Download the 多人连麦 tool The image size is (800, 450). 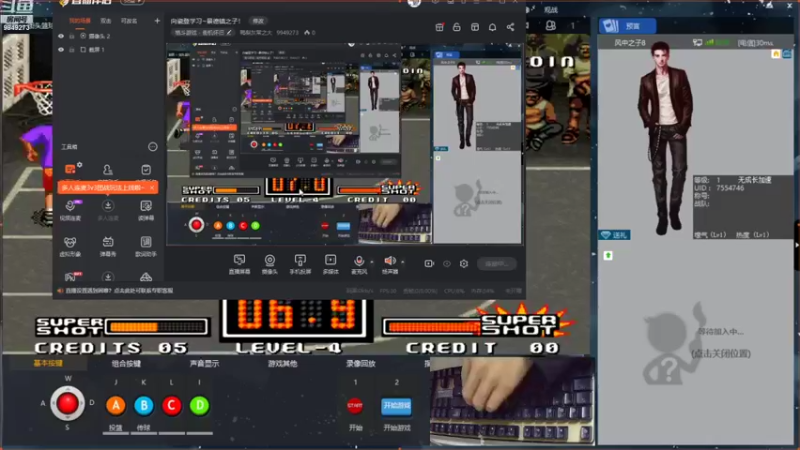[x=108, y=210]
